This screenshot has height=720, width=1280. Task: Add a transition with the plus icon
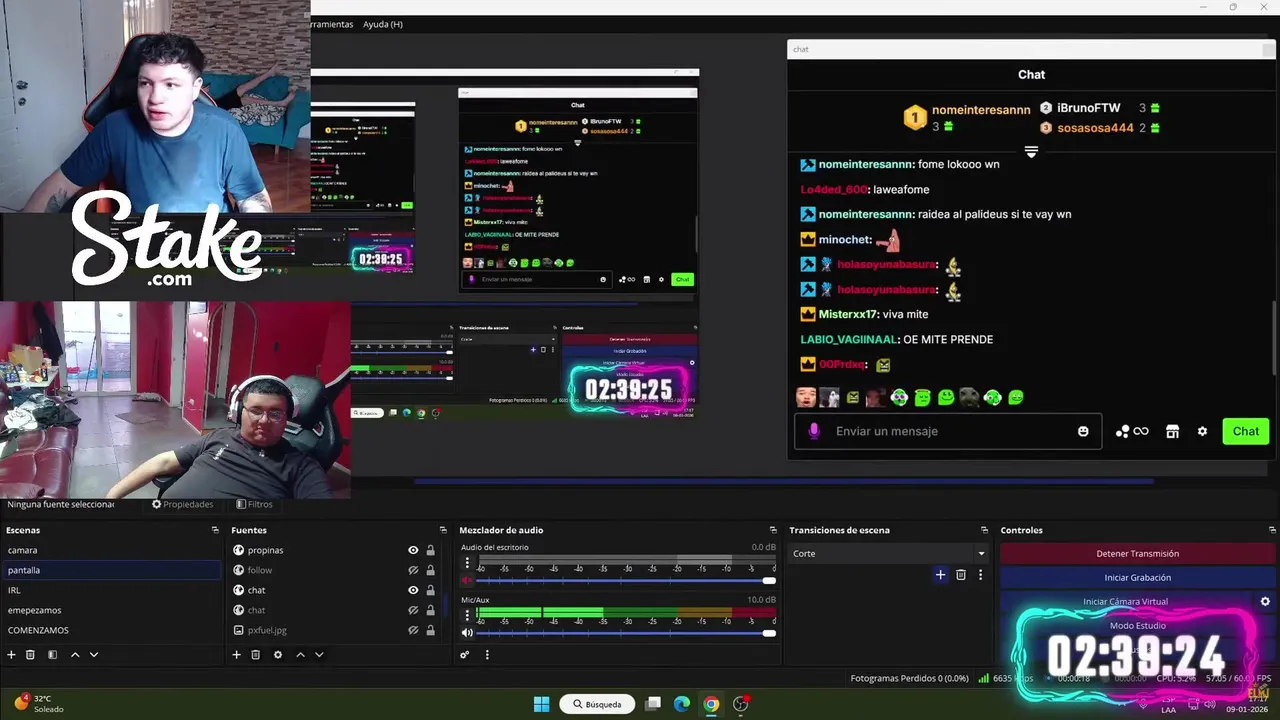click(940, 575)
